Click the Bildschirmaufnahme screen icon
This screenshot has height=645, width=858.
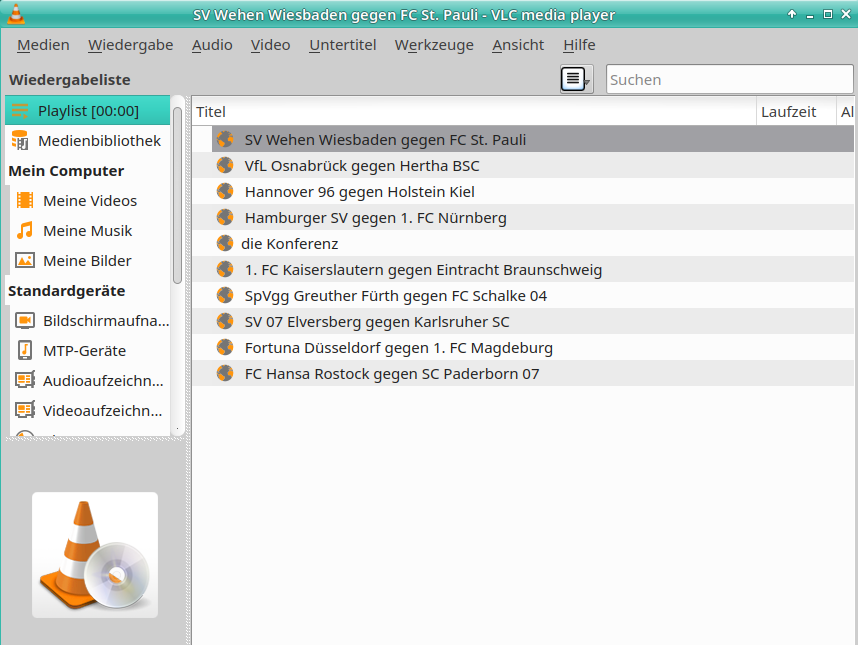[25, 321]
